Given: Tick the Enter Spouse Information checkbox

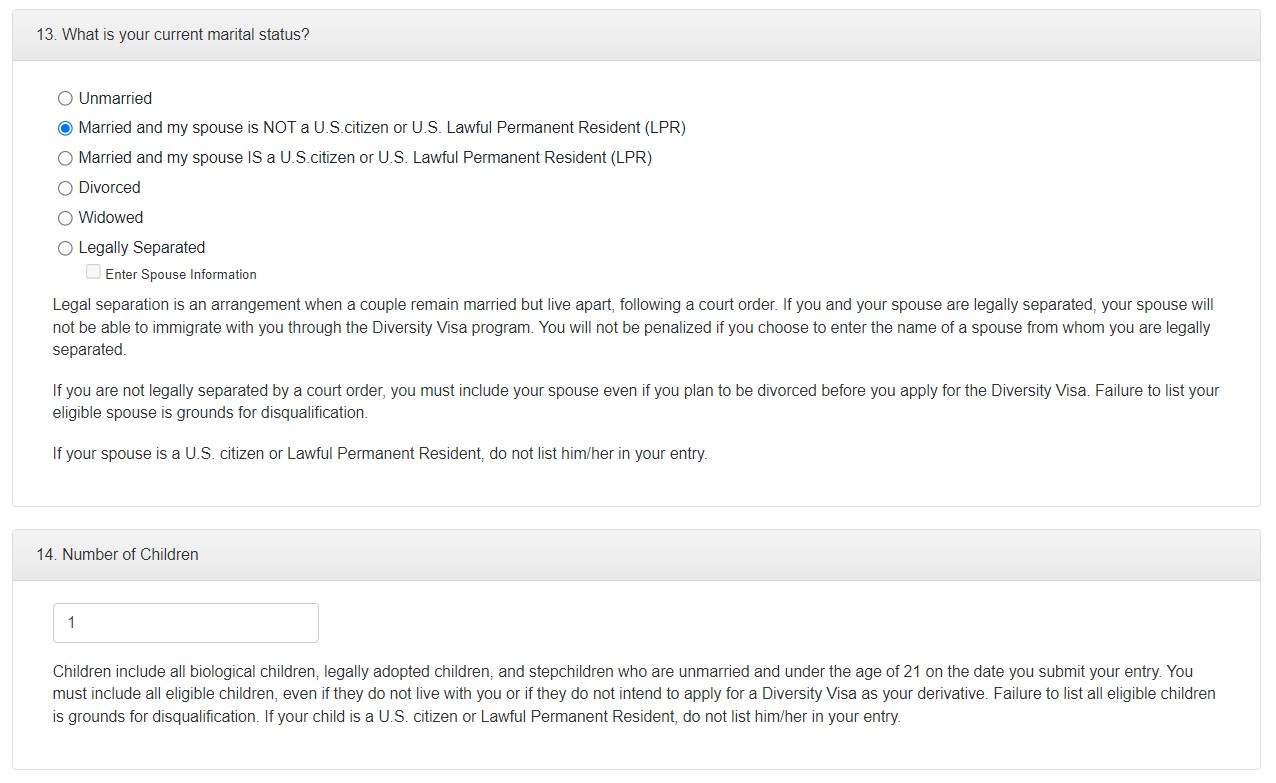Looking at the screenshot, I should 93,272.
